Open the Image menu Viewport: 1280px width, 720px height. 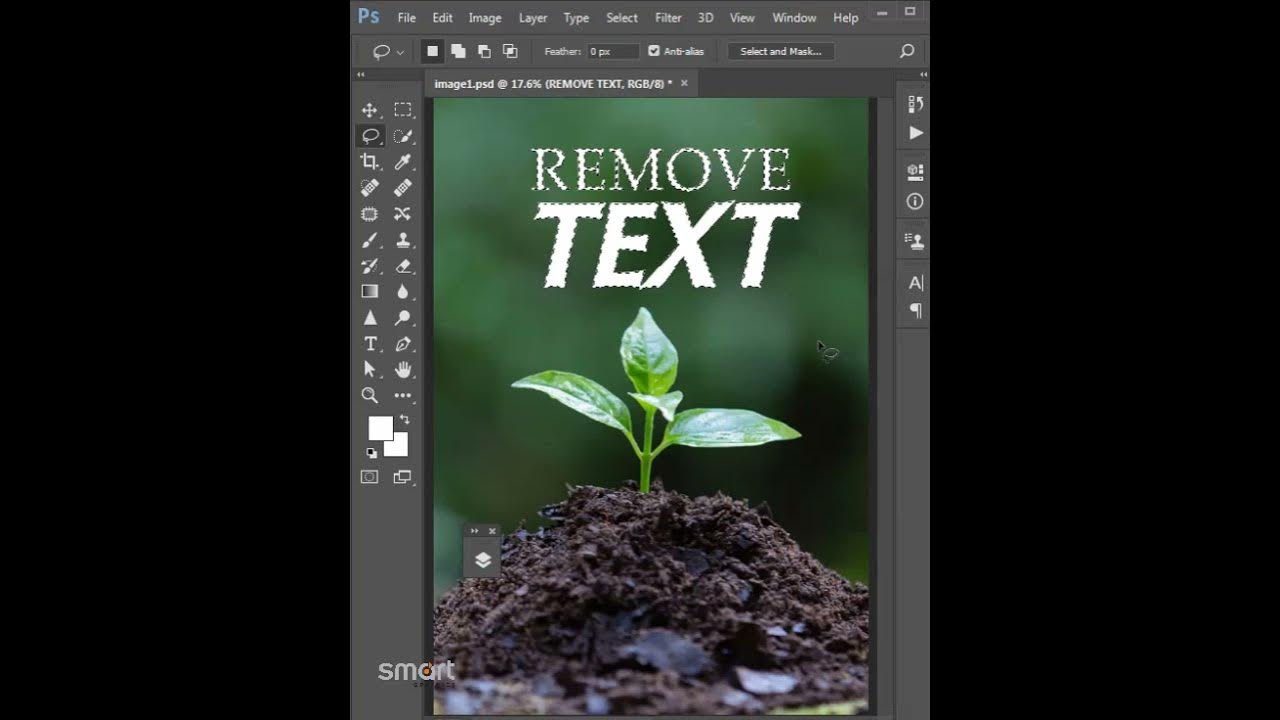pyautogui.click(x=485, y=18)
